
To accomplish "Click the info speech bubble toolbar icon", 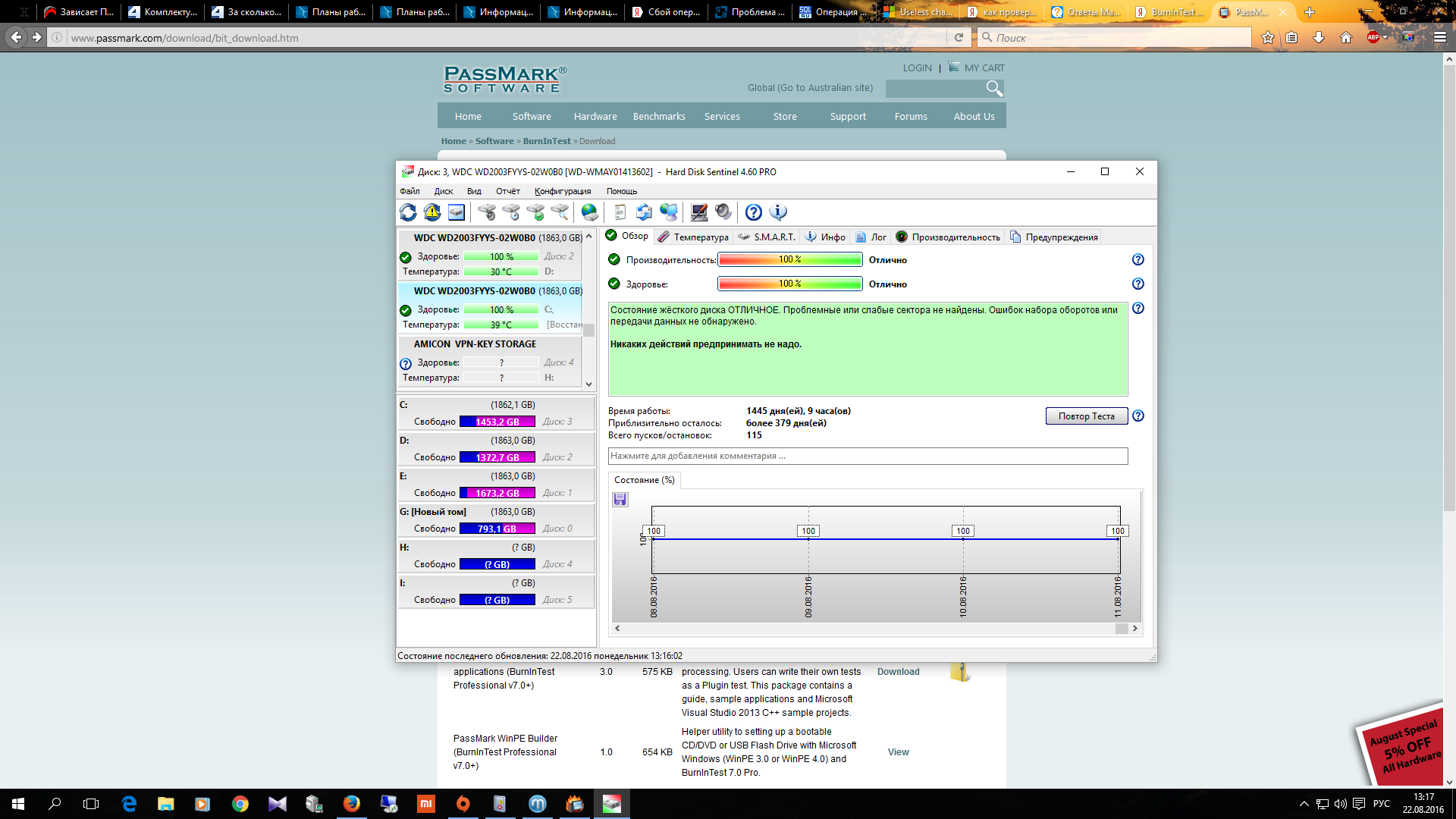I will click(x=778, y=212).
